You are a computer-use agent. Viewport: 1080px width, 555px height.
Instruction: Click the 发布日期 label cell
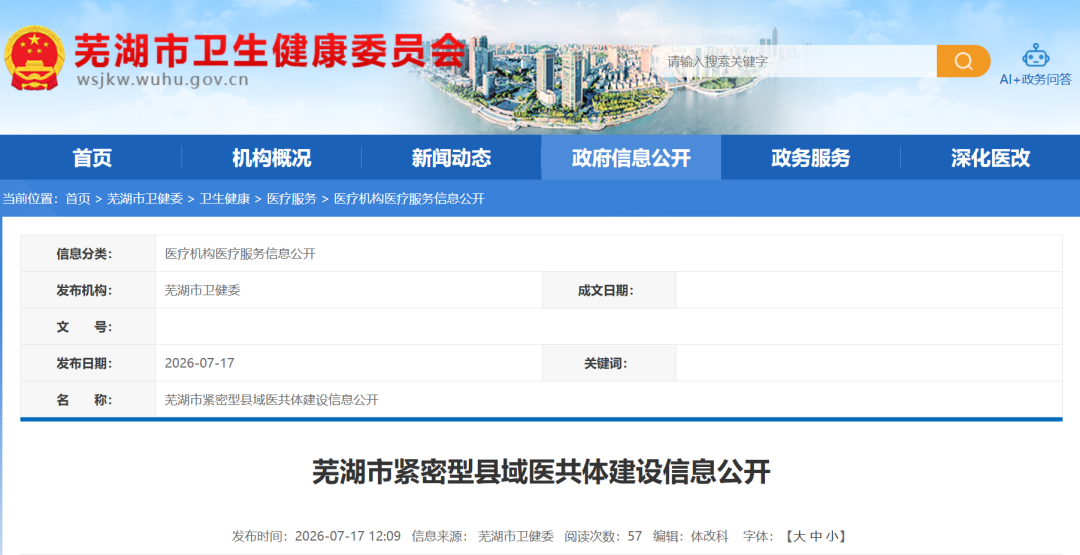[87, 363]
